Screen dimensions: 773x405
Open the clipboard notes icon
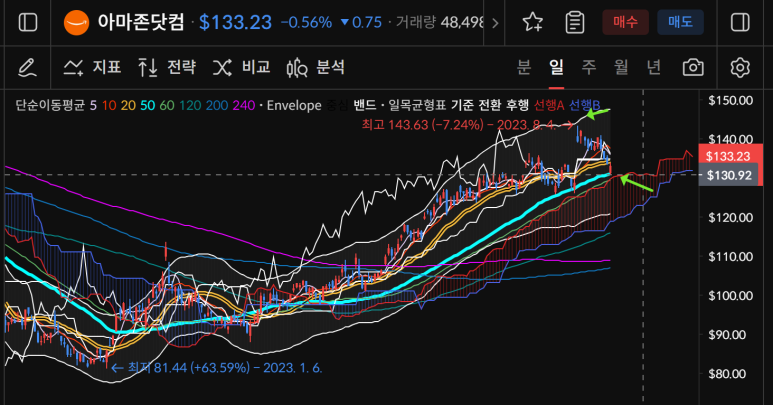(x=575, y=22)
